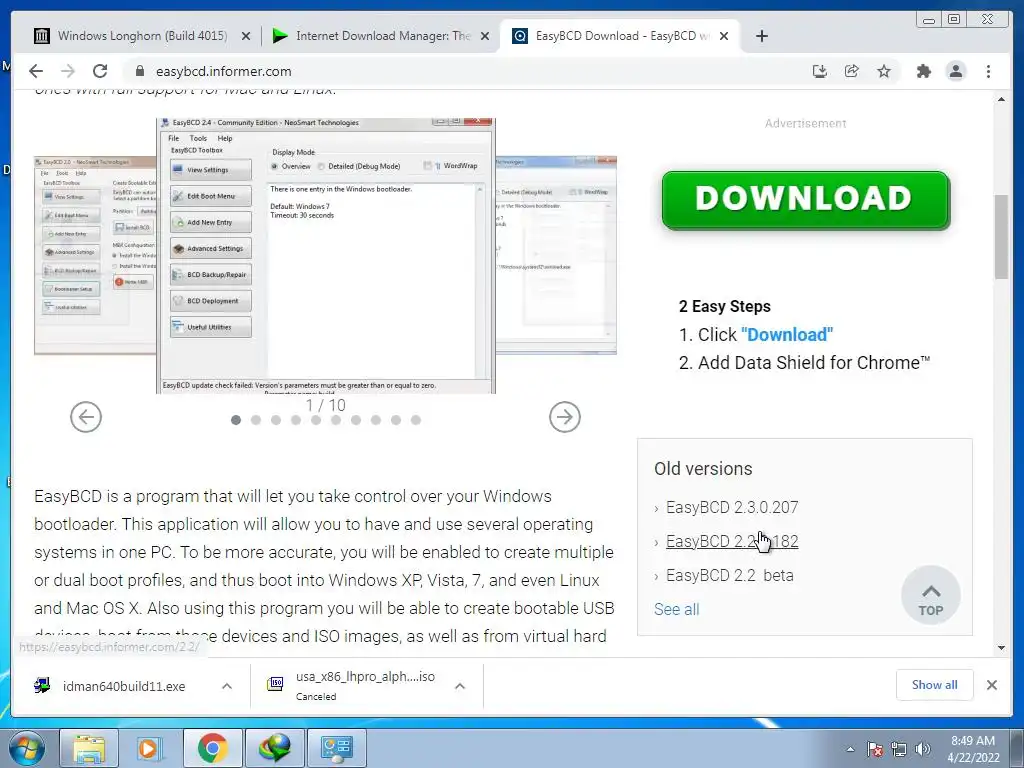Close the Internet Download Manager tab

pos(485,36)
